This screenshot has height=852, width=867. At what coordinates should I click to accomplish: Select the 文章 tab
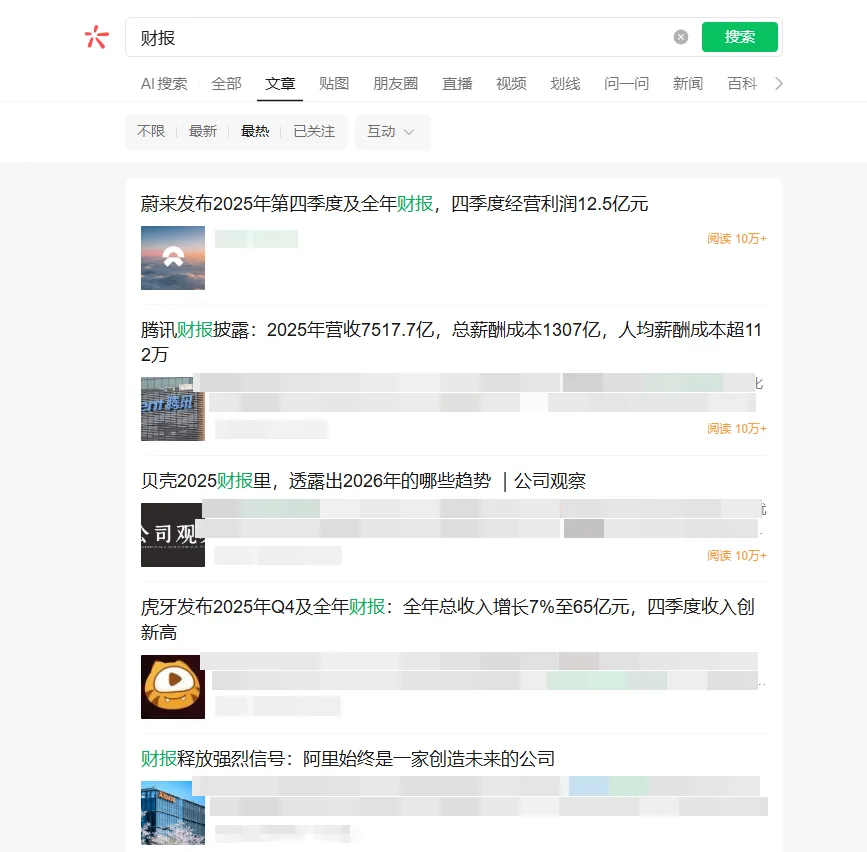pyautogui.click(x=280, y=83)
